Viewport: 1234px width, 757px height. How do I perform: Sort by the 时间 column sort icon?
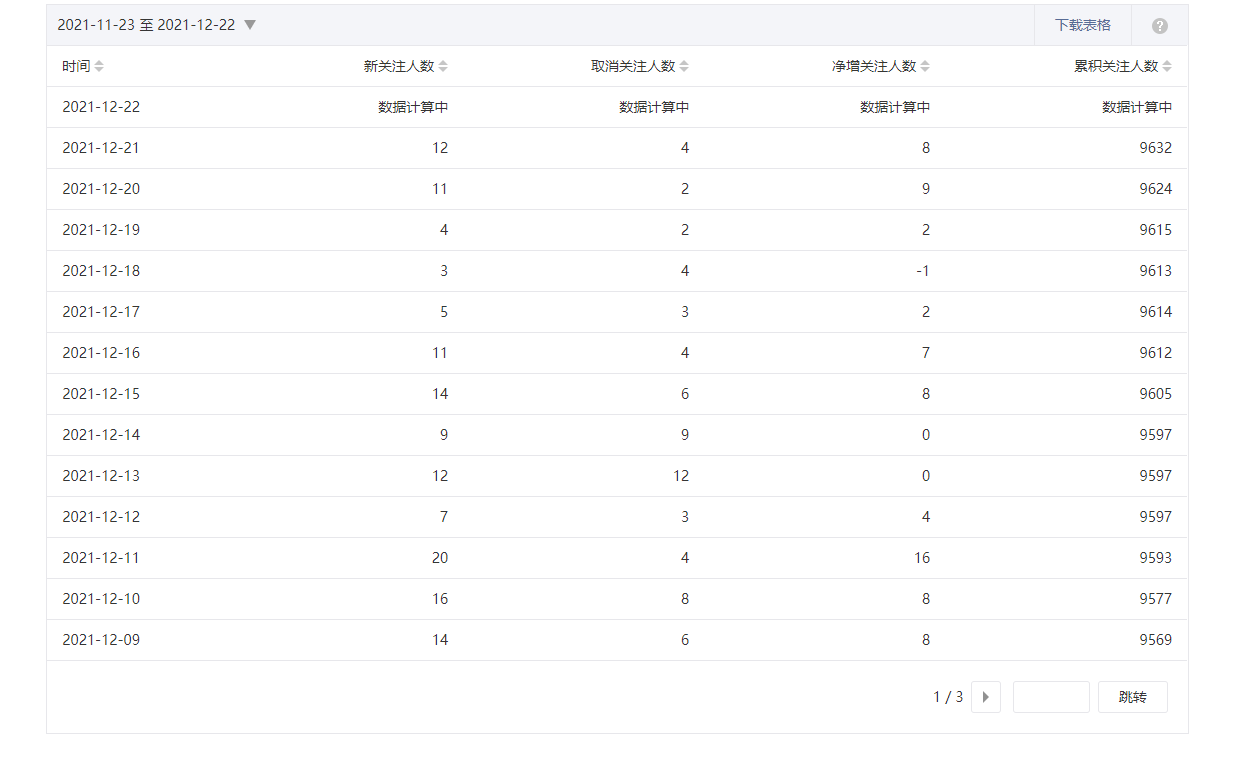coord(99,66)
